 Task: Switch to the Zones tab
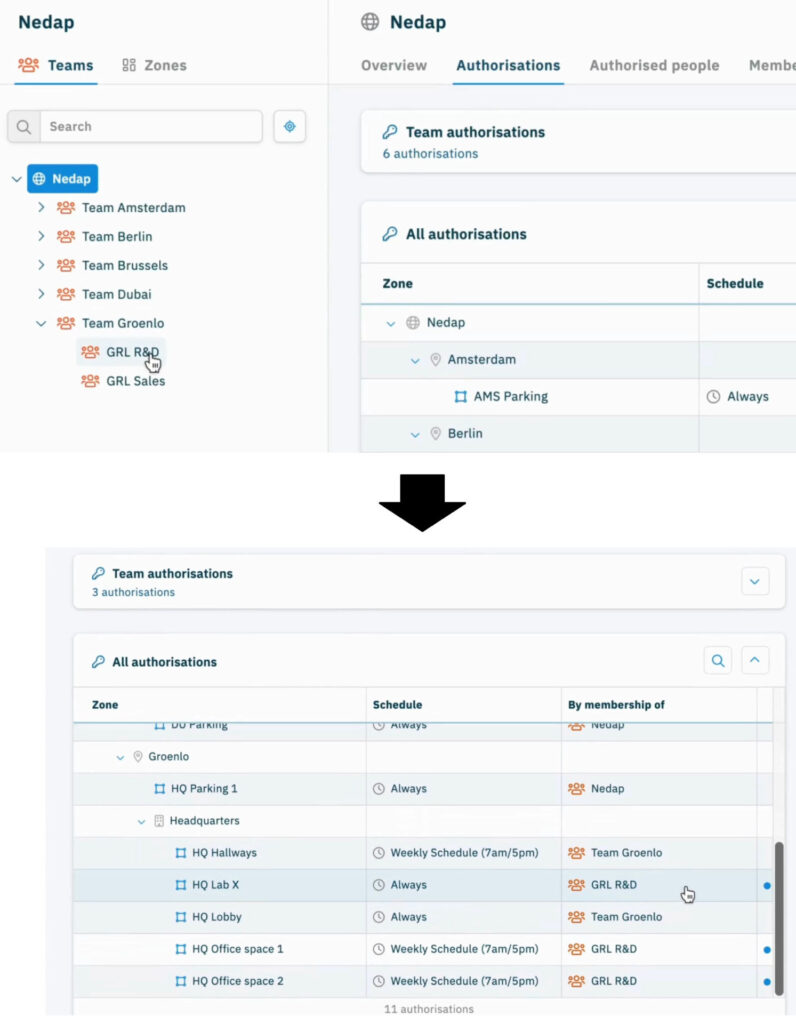click(x=155, y=65)
